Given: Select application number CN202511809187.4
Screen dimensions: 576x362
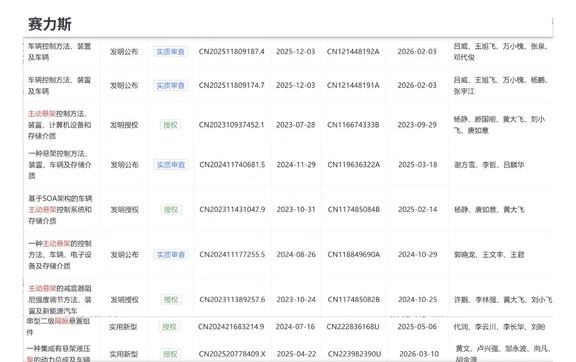Looking at the screenshot, I should point(231,51).
